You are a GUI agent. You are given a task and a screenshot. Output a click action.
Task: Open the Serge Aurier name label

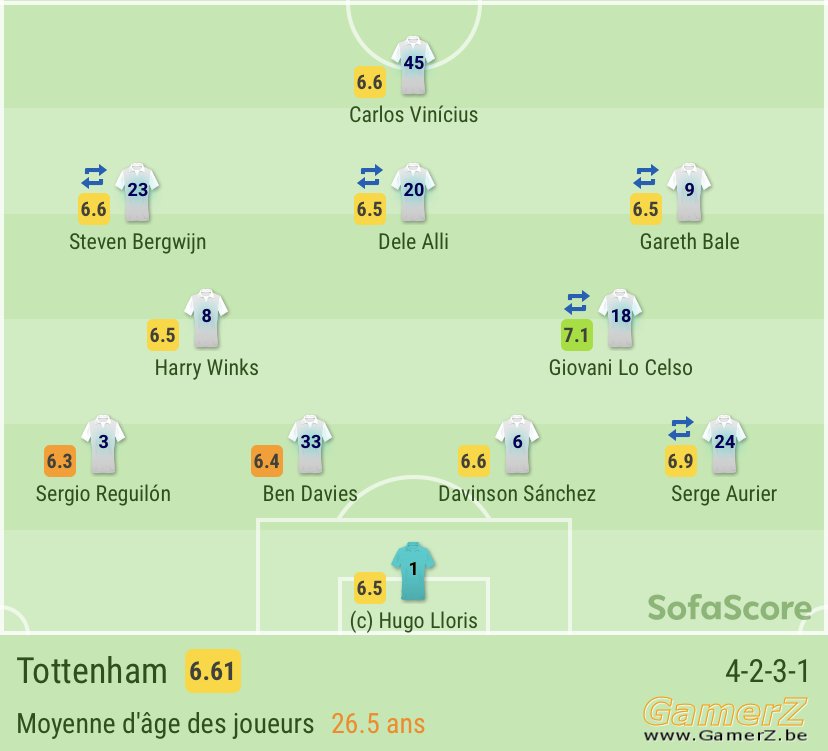pyautogui.click(x=724, y=494)
